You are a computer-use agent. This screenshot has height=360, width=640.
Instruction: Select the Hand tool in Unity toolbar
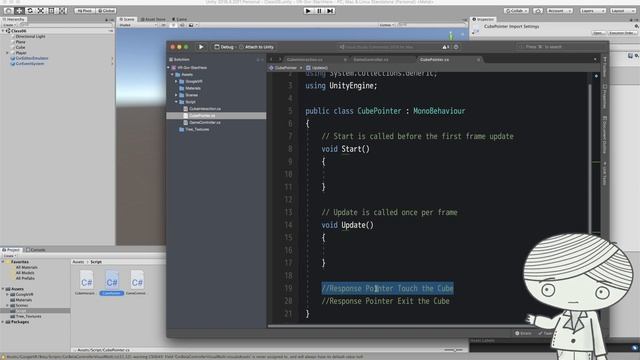point(8,11)
